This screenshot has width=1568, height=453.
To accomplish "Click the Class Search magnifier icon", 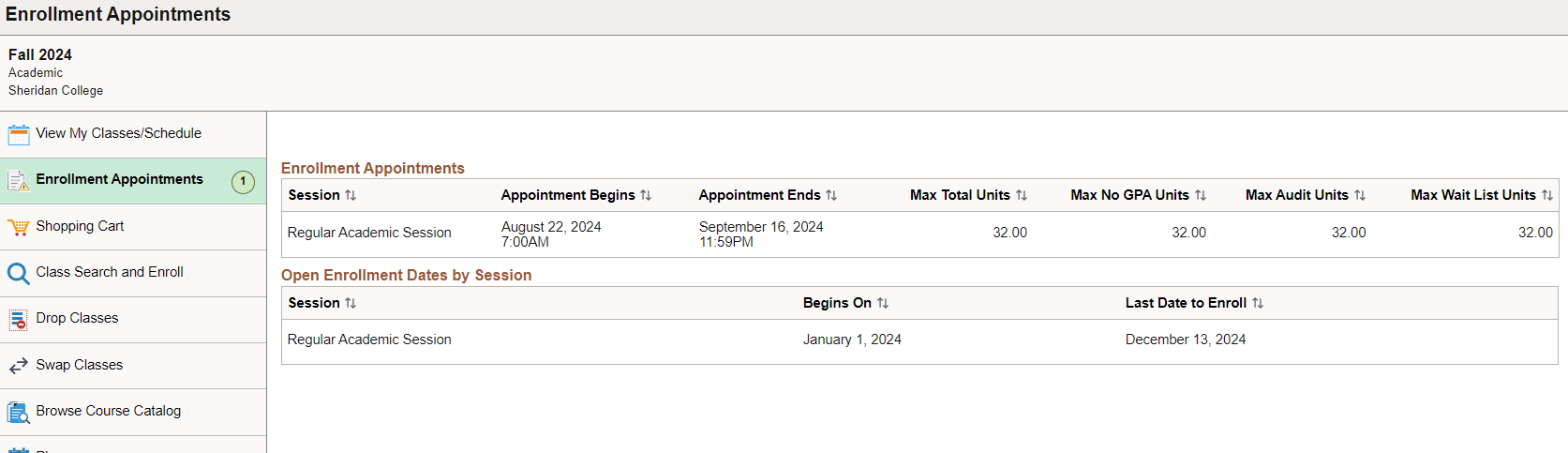I will (x=19, y=273).
